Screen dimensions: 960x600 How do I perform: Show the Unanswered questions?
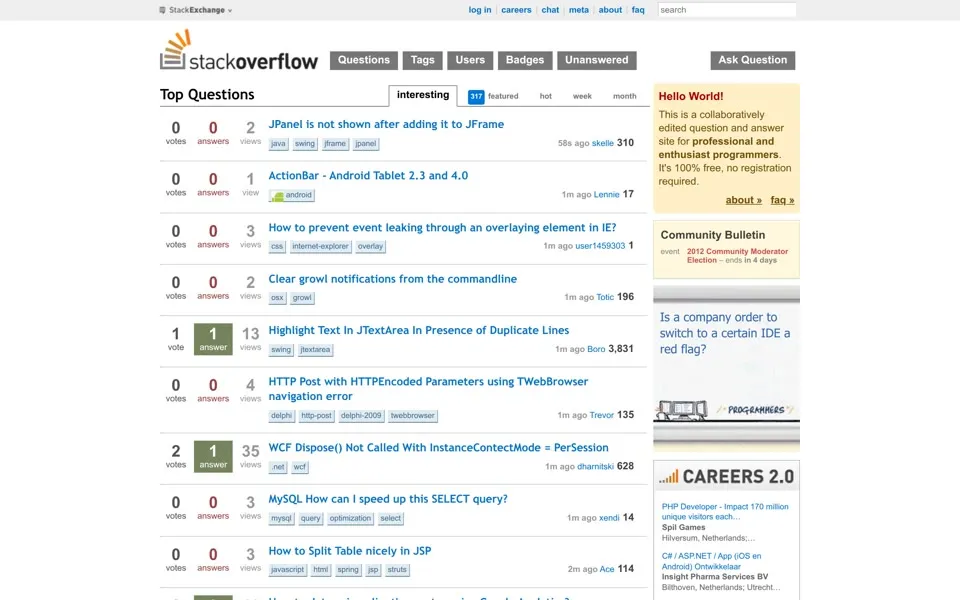click(597, 60)
